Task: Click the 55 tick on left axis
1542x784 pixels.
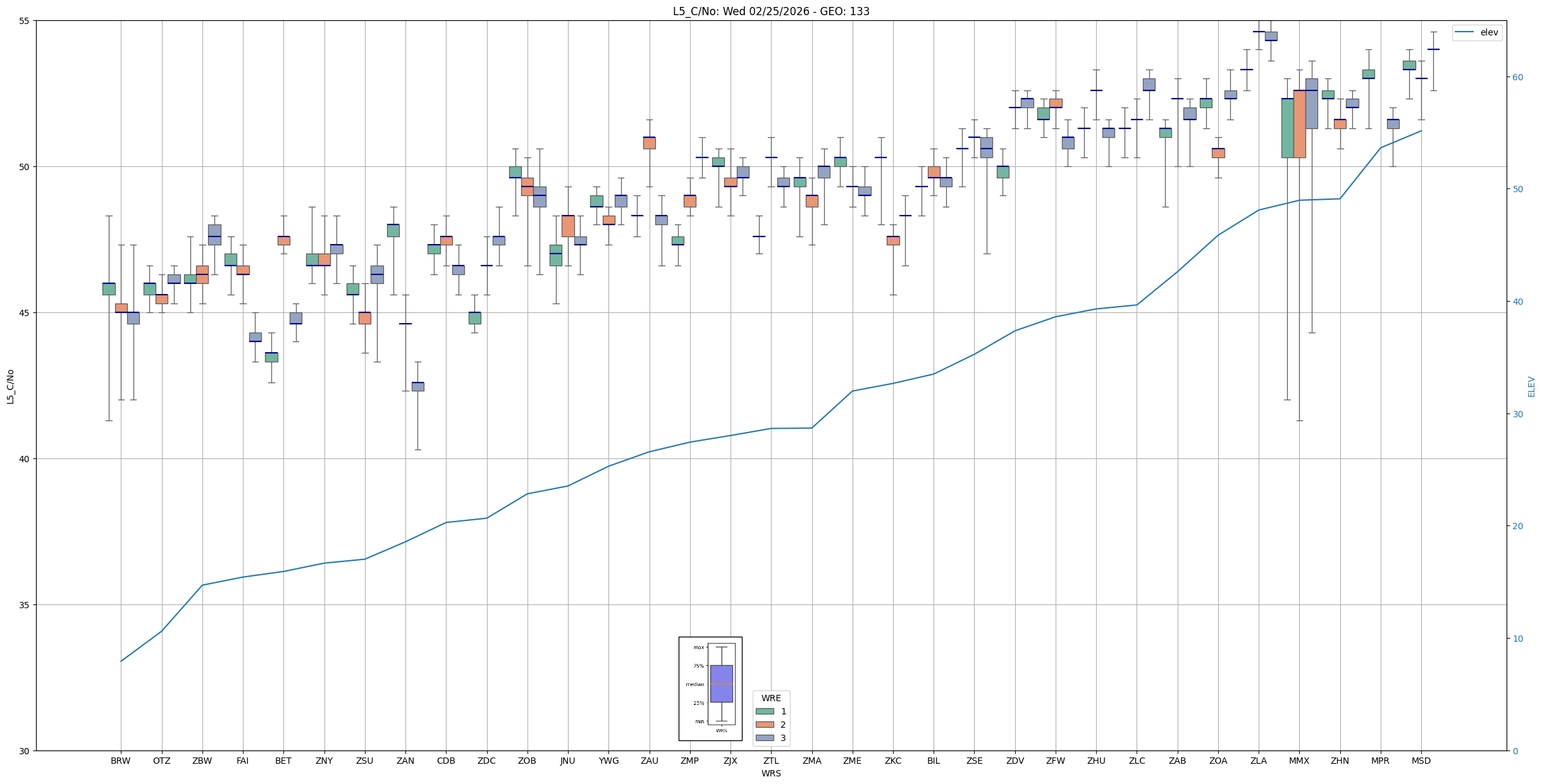Action: click(x=25, y=21)
